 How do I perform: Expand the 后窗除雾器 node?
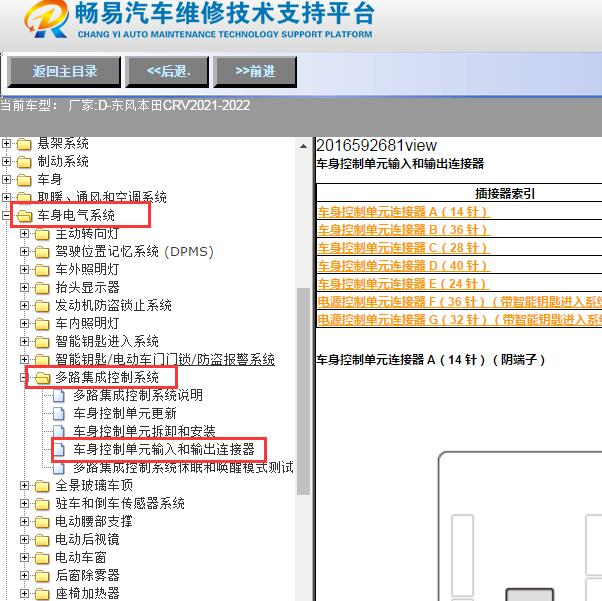(x=24, y=576)
